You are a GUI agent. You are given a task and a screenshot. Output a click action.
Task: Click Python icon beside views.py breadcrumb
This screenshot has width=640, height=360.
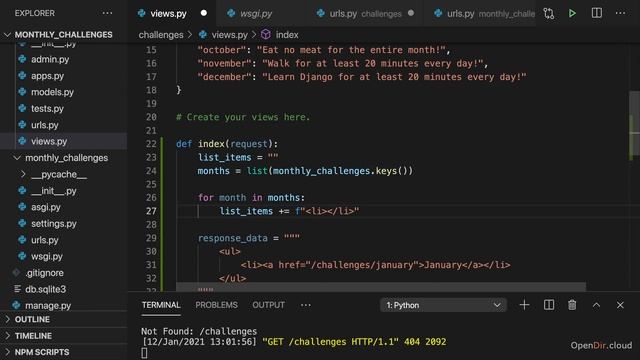click(x=203, y=34)
